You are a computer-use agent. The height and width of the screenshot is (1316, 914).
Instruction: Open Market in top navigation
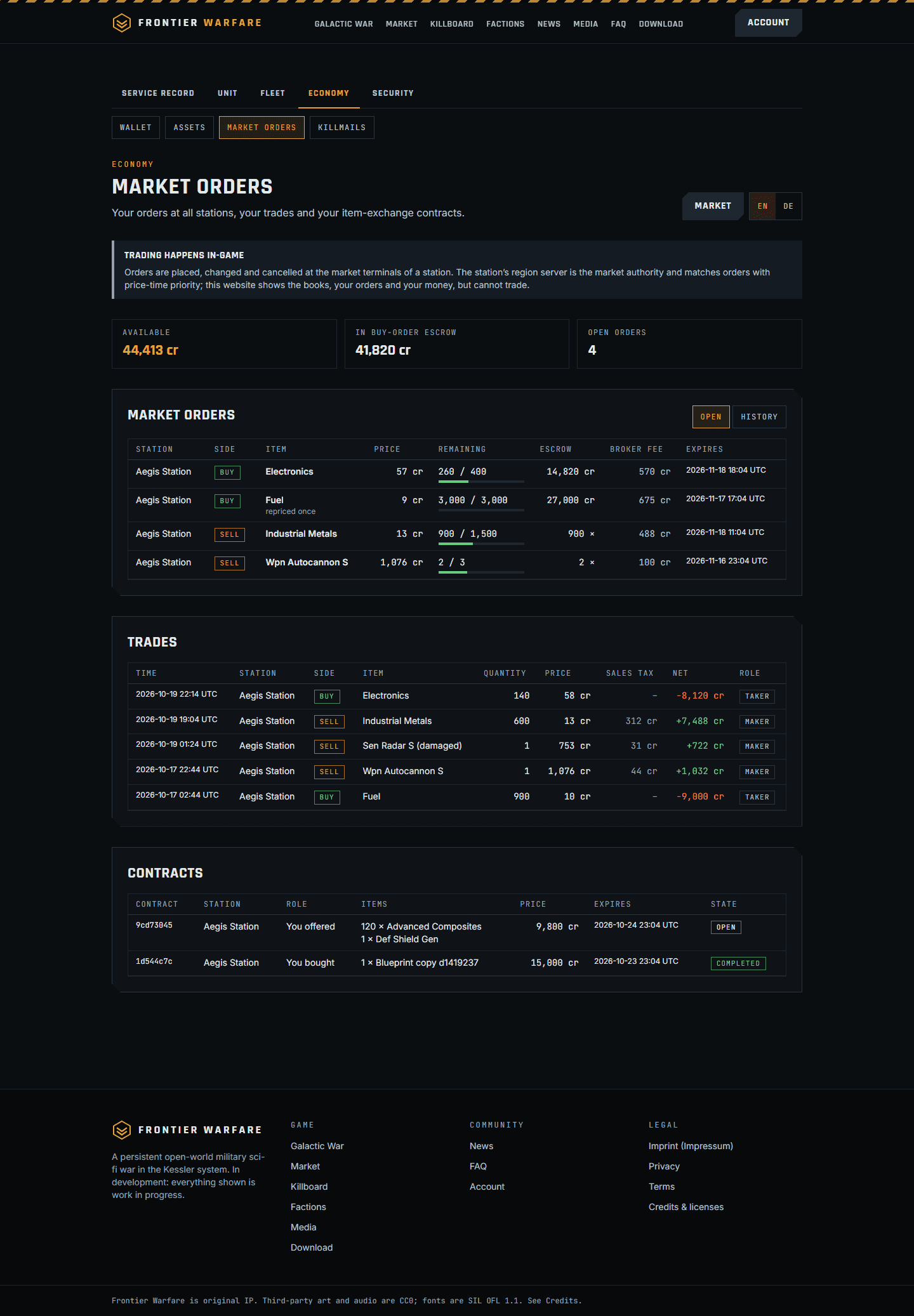point(402,24)
